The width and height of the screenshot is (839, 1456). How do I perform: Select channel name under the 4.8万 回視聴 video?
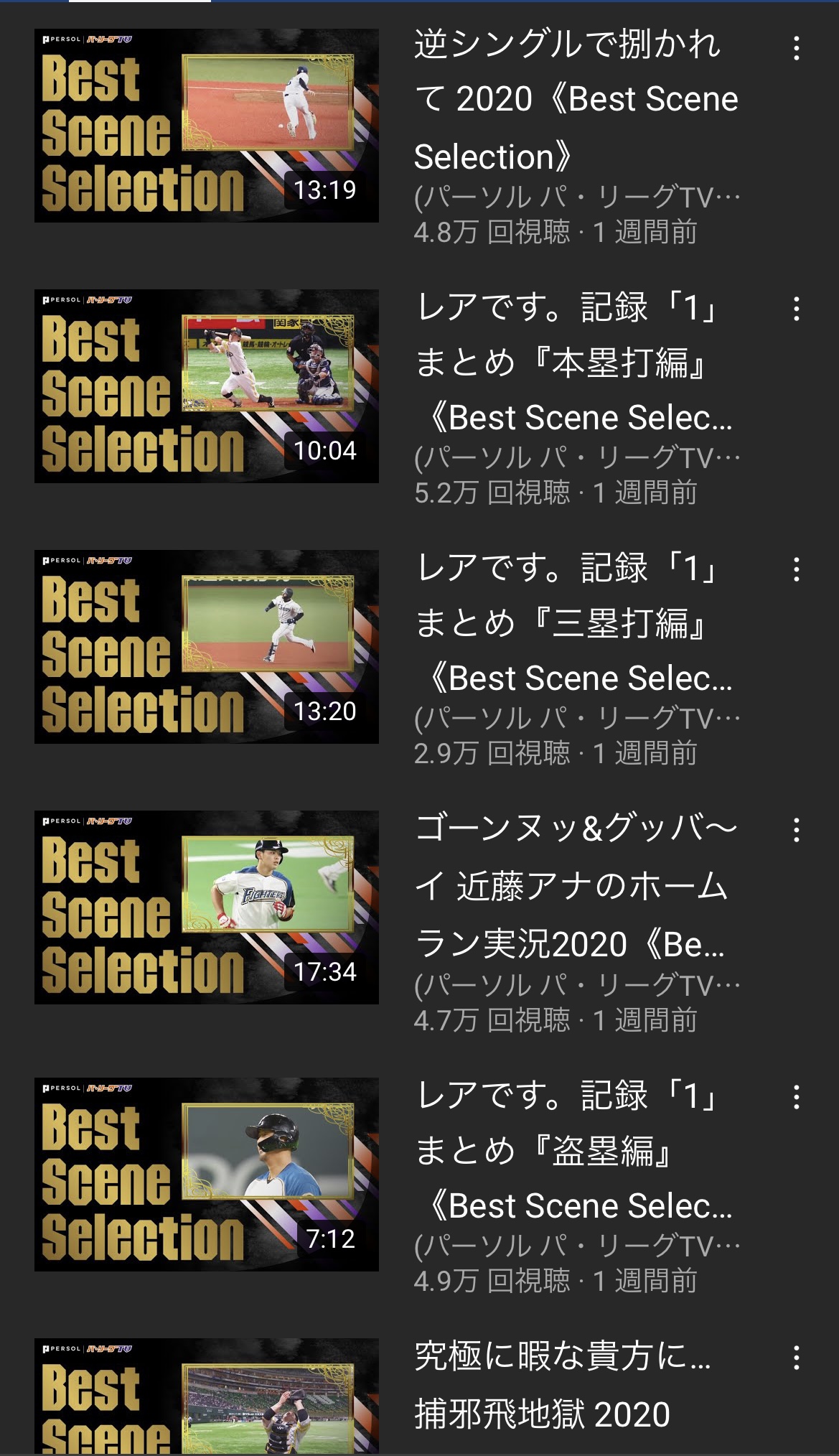577,197
